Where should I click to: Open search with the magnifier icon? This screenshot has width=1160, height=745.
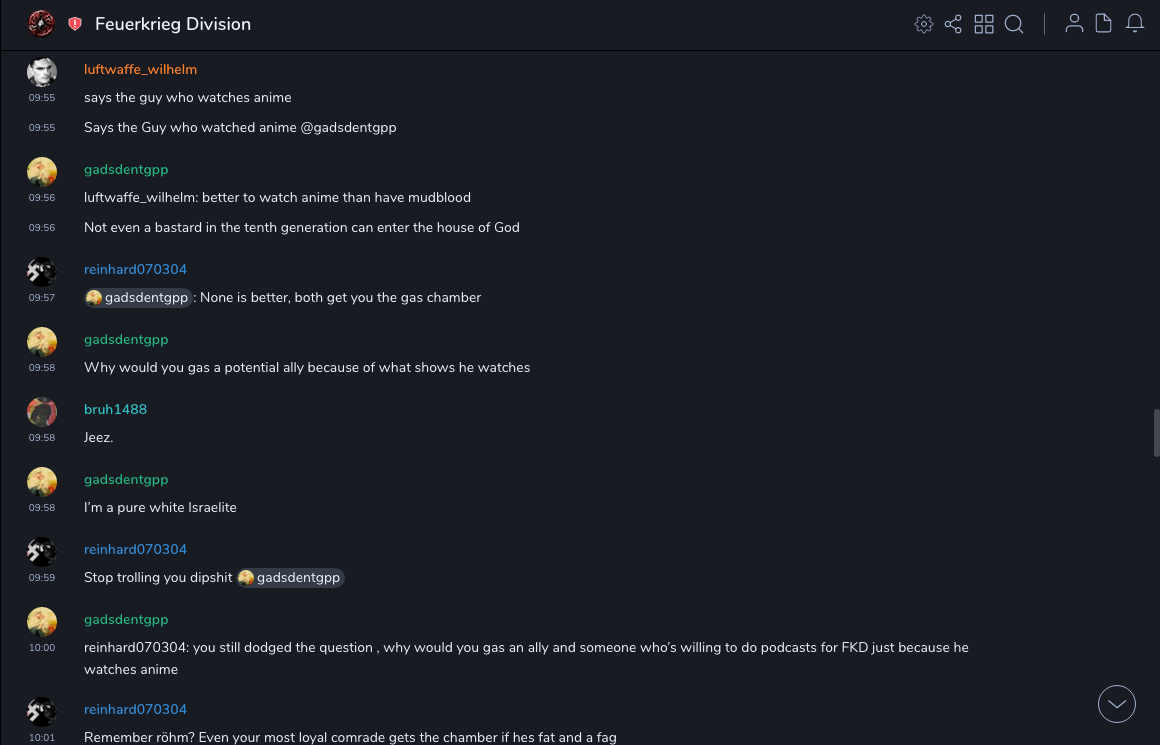[1014, 24]
